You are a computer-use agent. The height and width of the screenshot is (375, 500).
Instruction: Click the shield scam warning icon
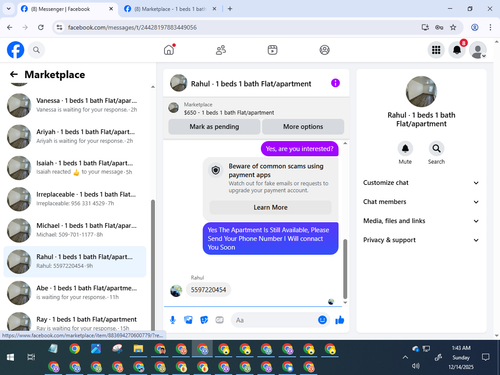[x=216, y=170]
